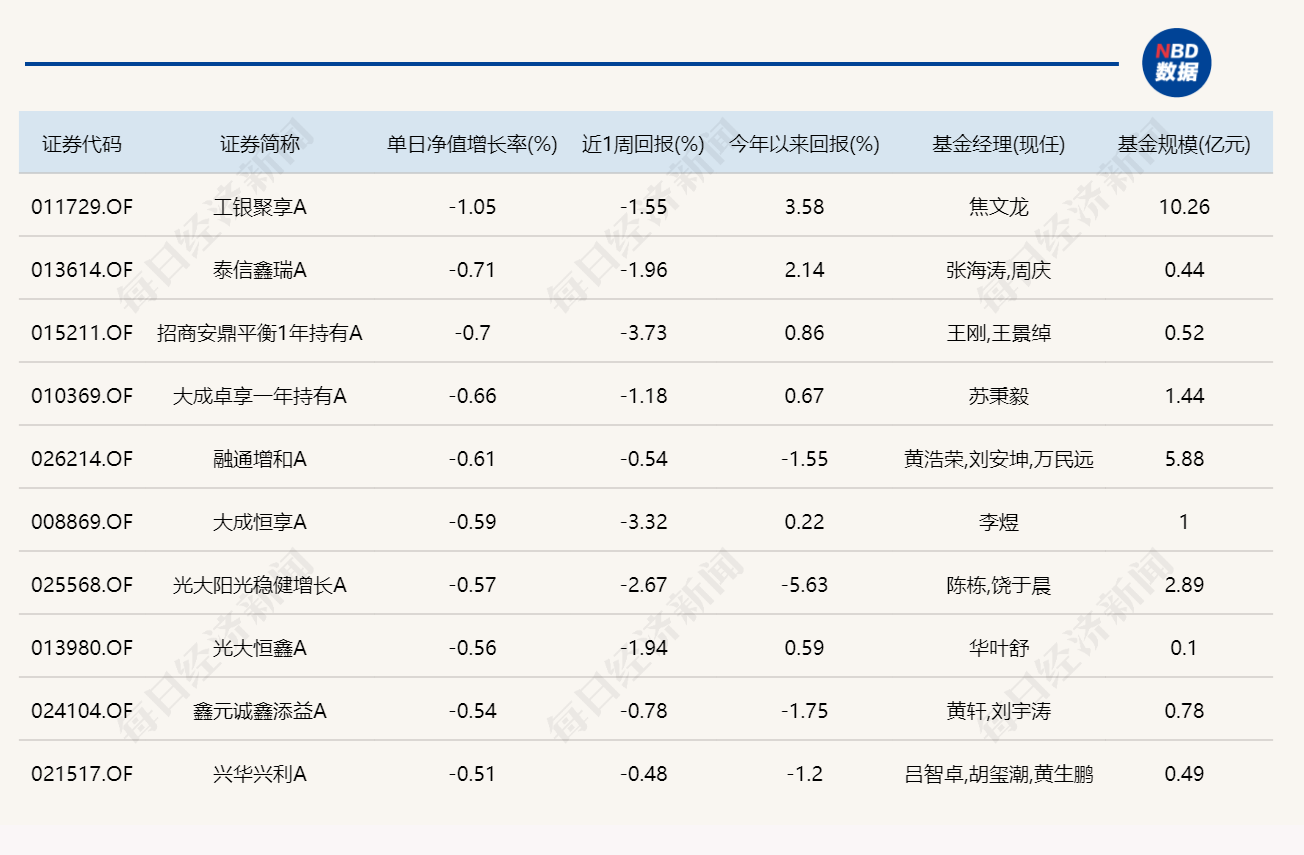Click security code 015211.OF
The width and height of the screenshot is (1304, 855).
point(82,333)
